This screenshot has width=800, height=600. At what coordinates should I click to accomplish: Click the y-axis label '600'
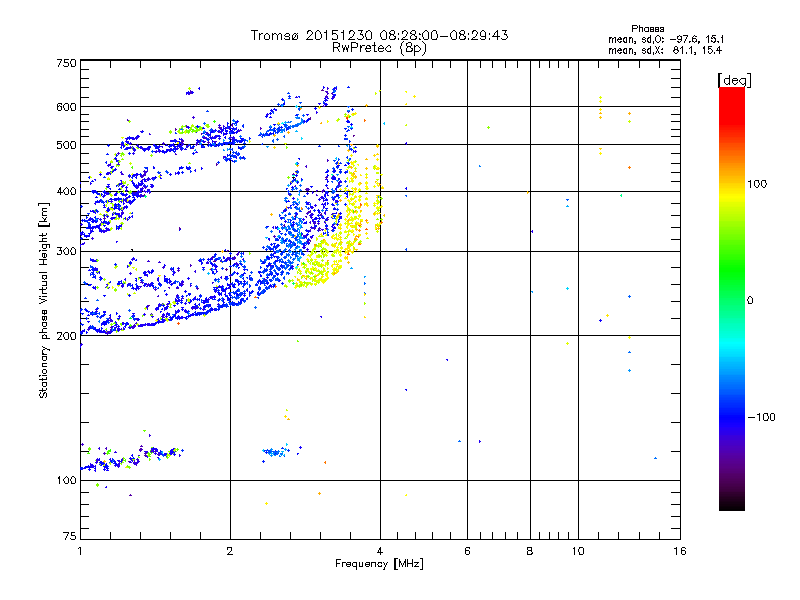coord(66,107)
